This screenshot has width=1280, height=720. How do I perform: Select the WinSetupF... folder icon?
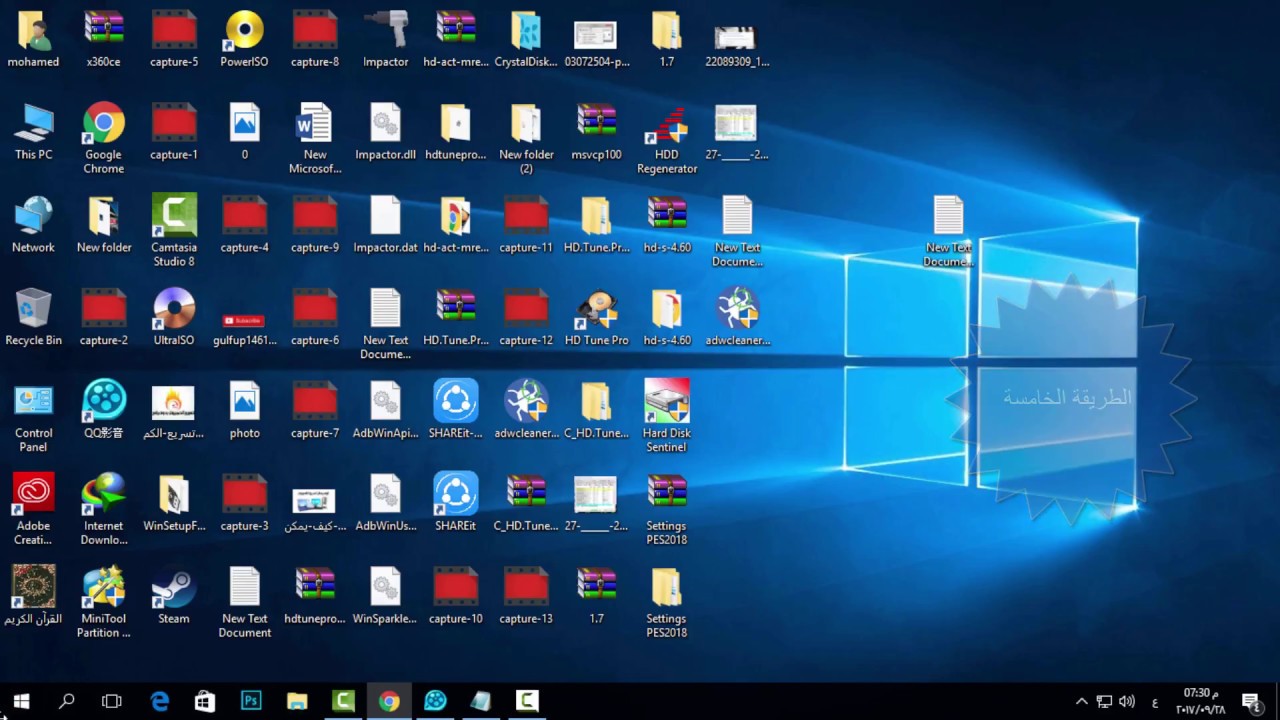pyautogui.click(x=174, y=502)
